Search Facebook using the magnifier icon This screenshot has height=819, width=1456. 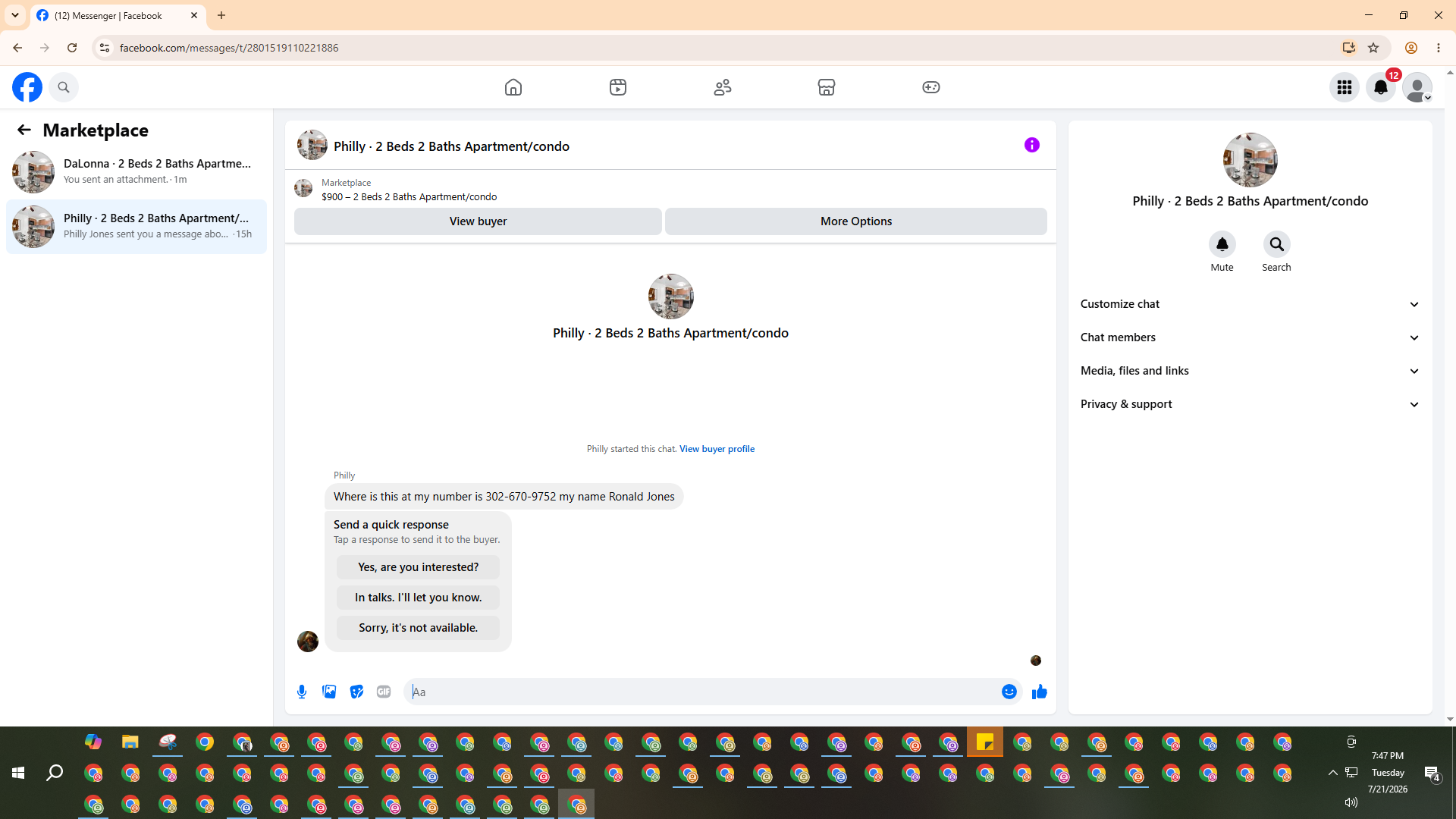64,87
